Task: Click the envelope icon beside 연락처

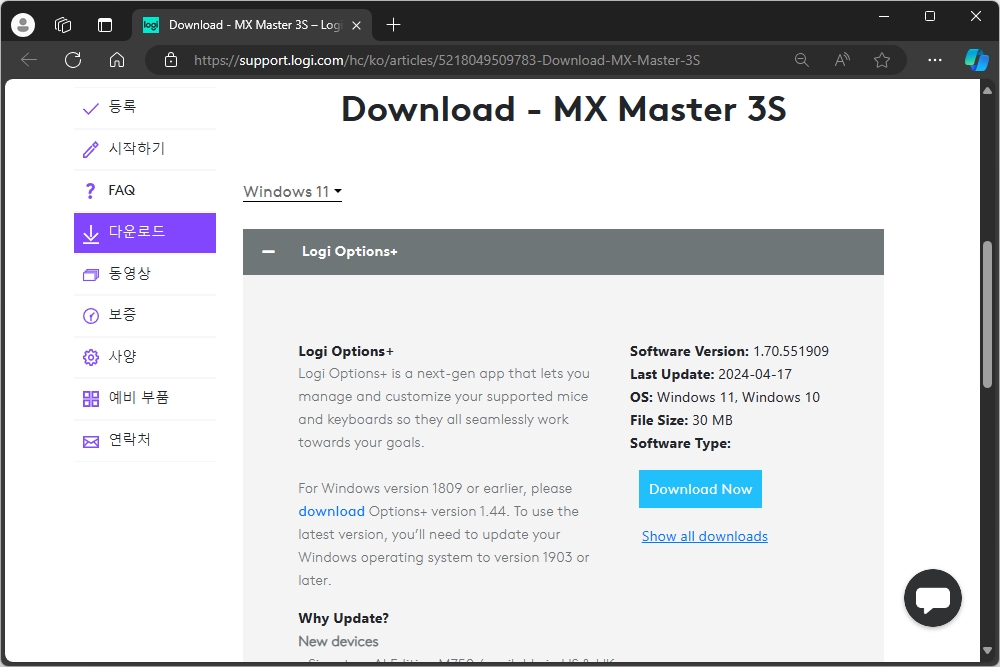Action: 91,442
